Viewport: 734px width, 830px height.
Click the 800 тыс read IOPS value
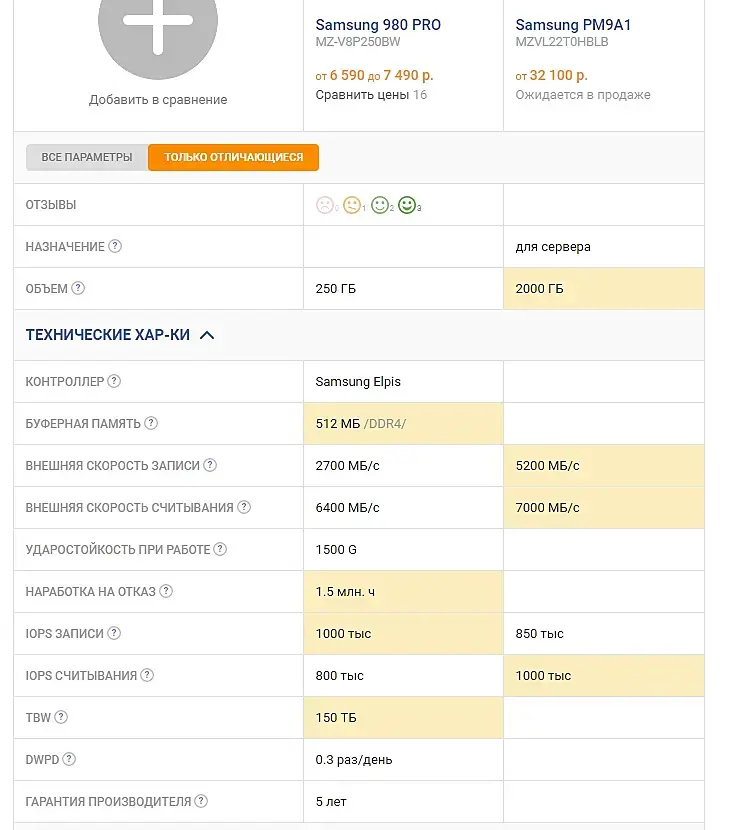(339, 675)
